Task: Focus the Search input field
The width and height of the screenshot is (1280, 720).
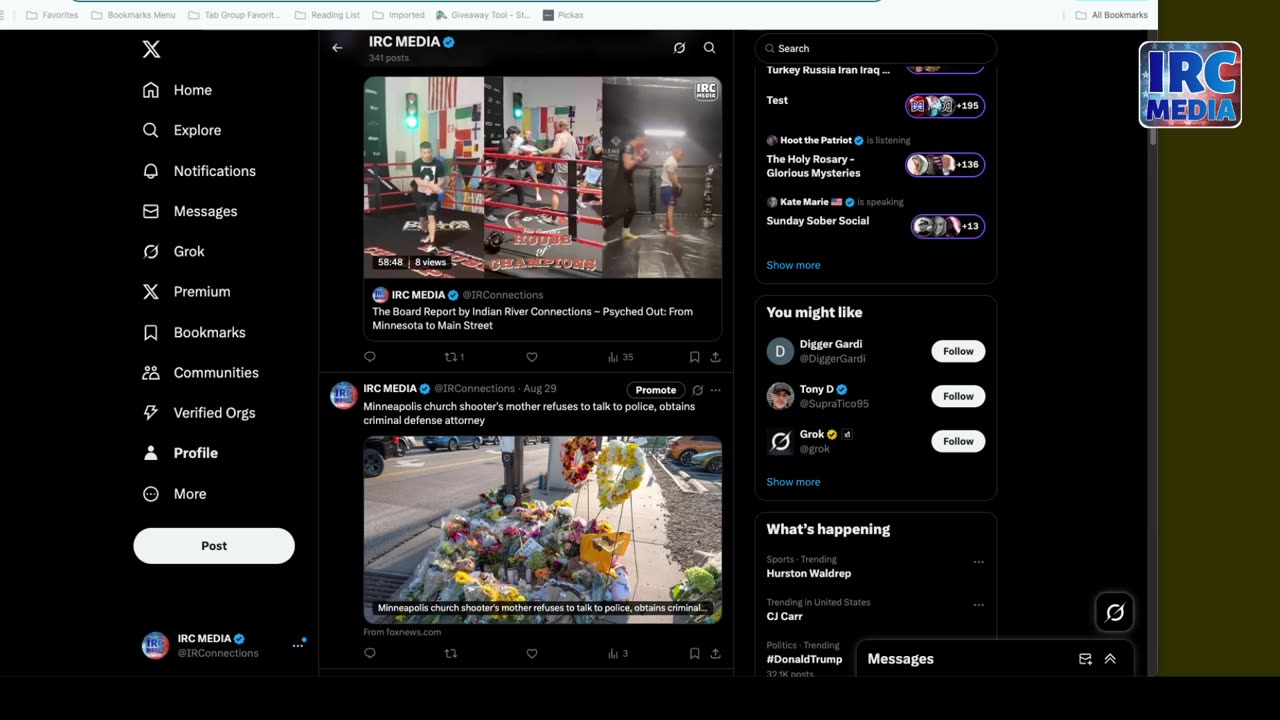Action: pos(876,48)
